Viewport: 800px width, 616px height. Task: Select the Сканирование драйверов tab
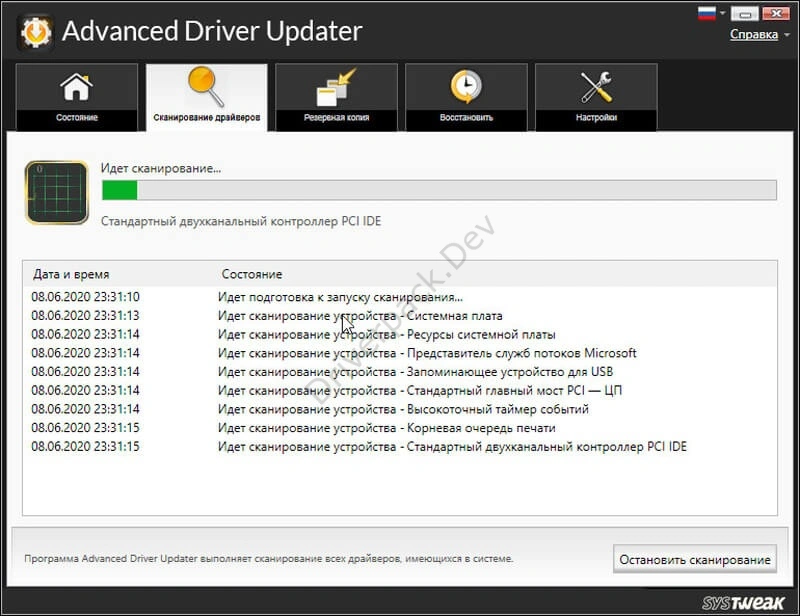tap(207, 97)
